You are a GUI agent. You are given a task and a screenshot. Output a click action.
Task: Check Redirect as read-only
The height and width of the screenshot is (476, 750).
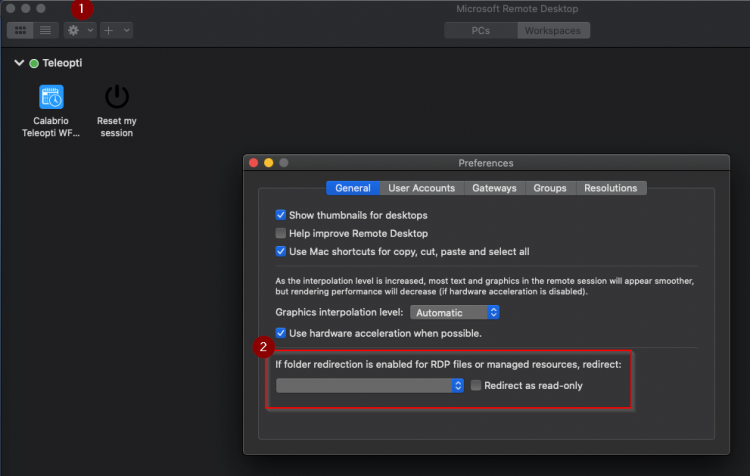click(x=476, y=386)
